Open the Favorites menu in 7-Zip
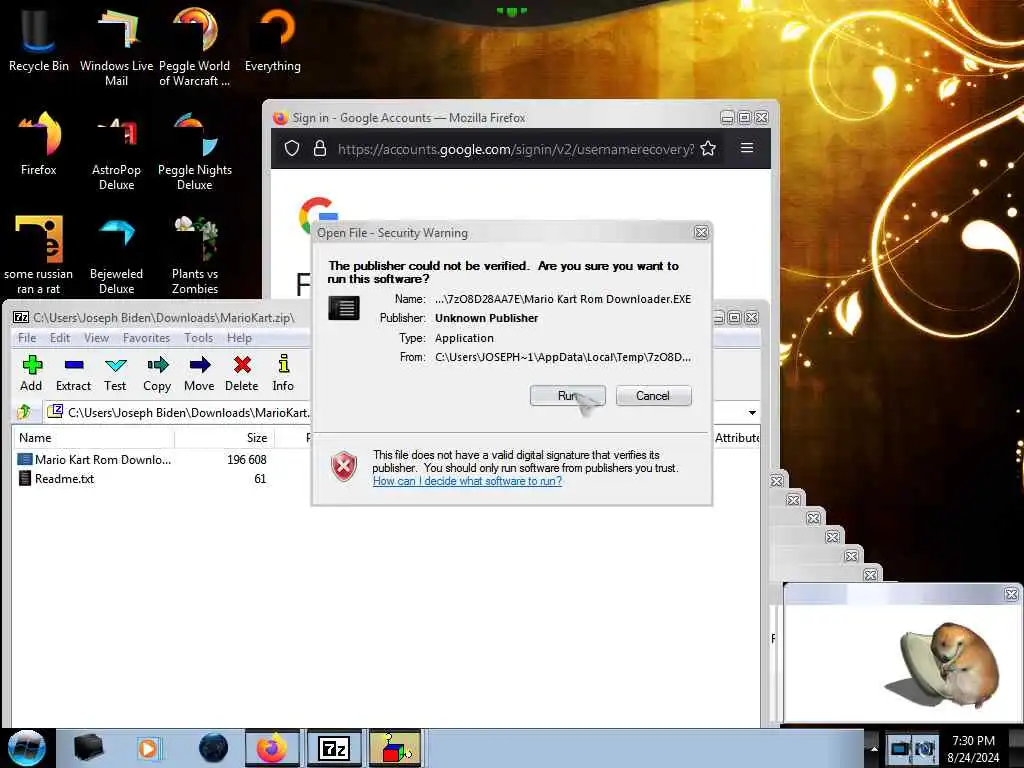The image size is (1024, 768). [x=146, y=338]
